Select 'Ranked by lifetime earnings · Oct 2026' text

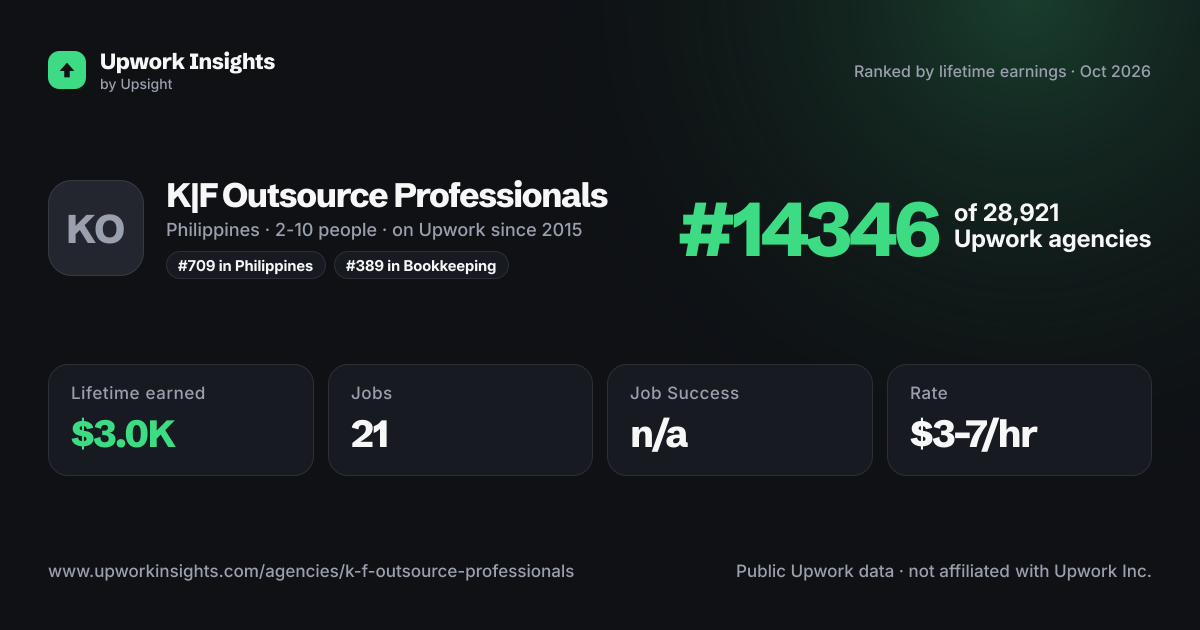coord(1002,72)
